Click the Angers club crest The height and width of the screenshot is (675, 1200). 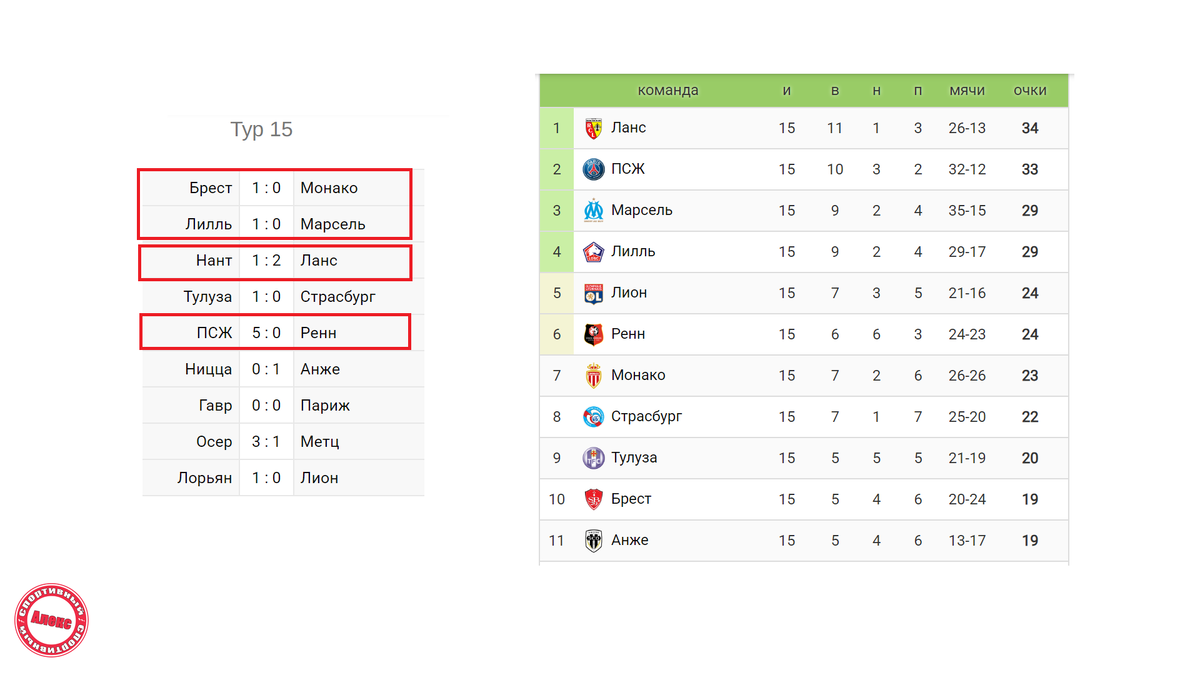pos(594,541)
